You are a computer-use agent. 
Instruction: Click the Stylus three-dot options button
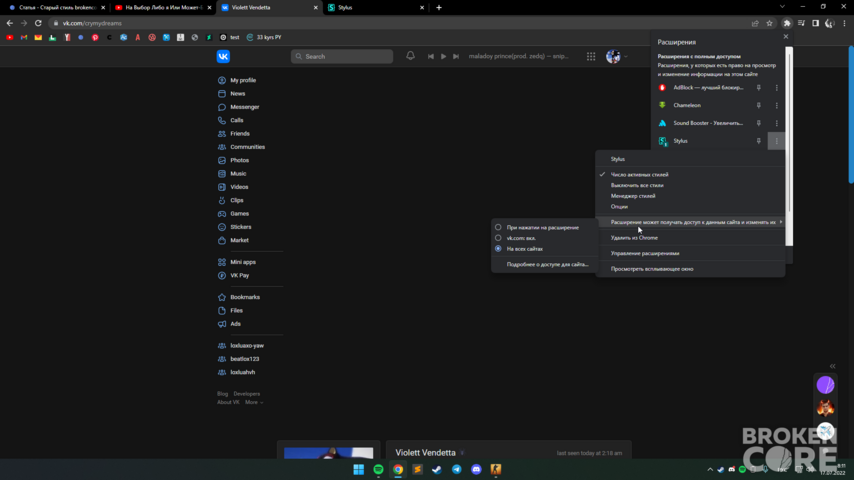[x=777, y=141]
